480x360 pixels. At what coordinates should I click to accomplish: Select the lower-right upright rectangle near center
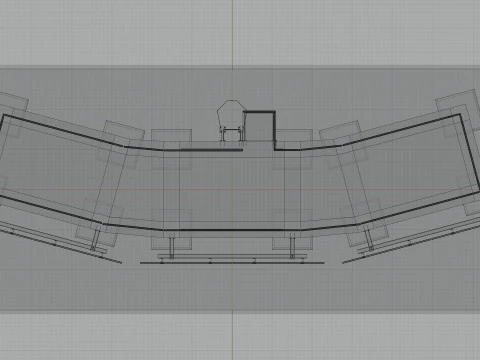(292, 229)
